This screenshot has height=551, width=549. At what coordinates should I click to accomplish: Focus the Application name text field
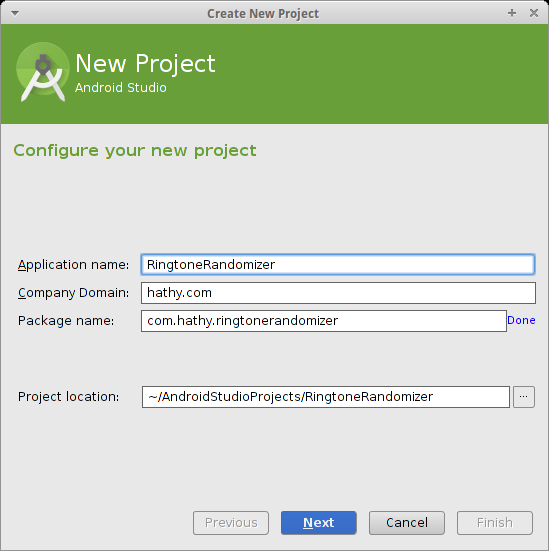point(338,264)
